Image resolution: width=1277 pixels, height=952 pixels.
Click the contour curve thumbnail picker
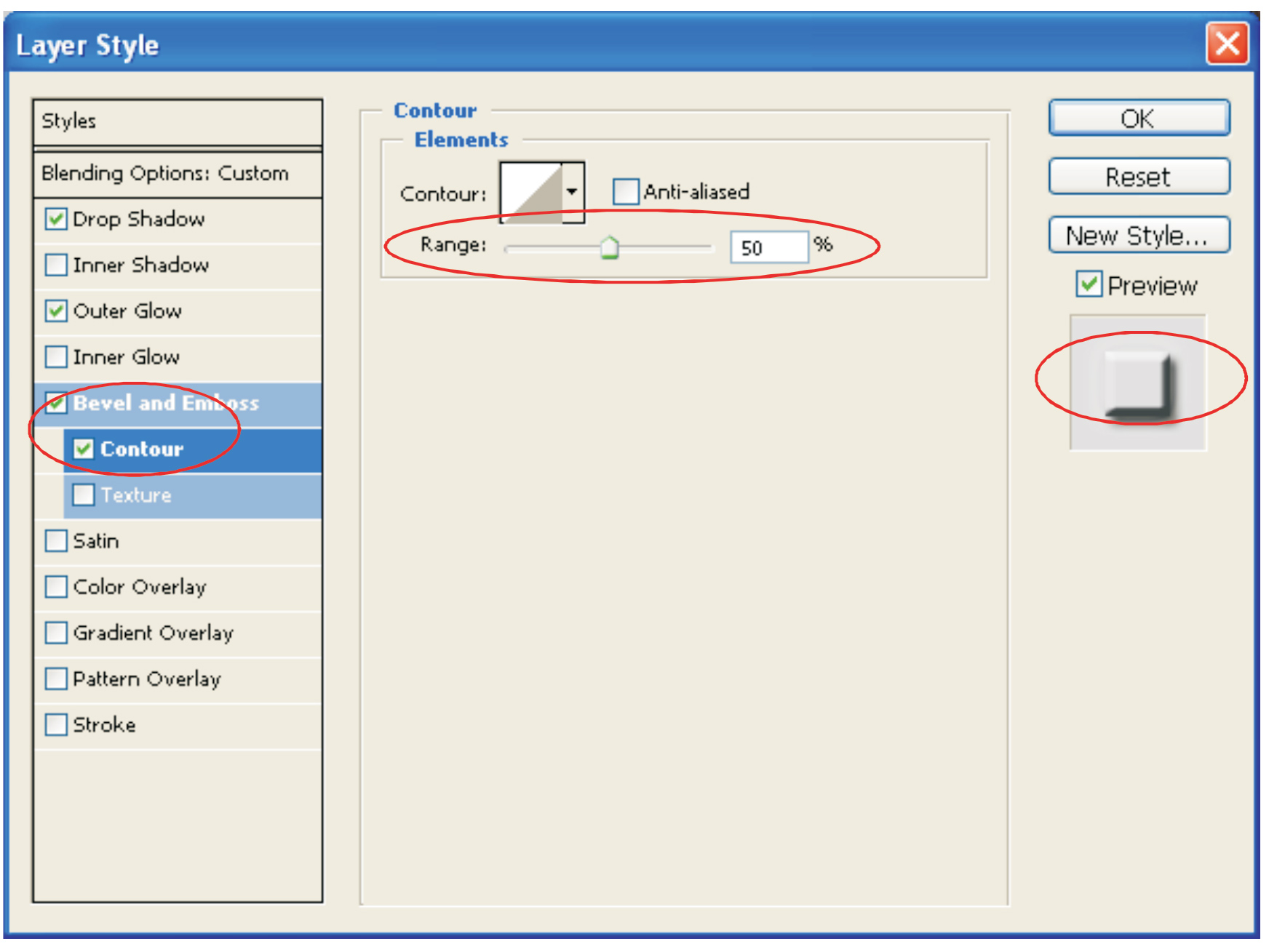pyautogui.click(x=531, y=192)
